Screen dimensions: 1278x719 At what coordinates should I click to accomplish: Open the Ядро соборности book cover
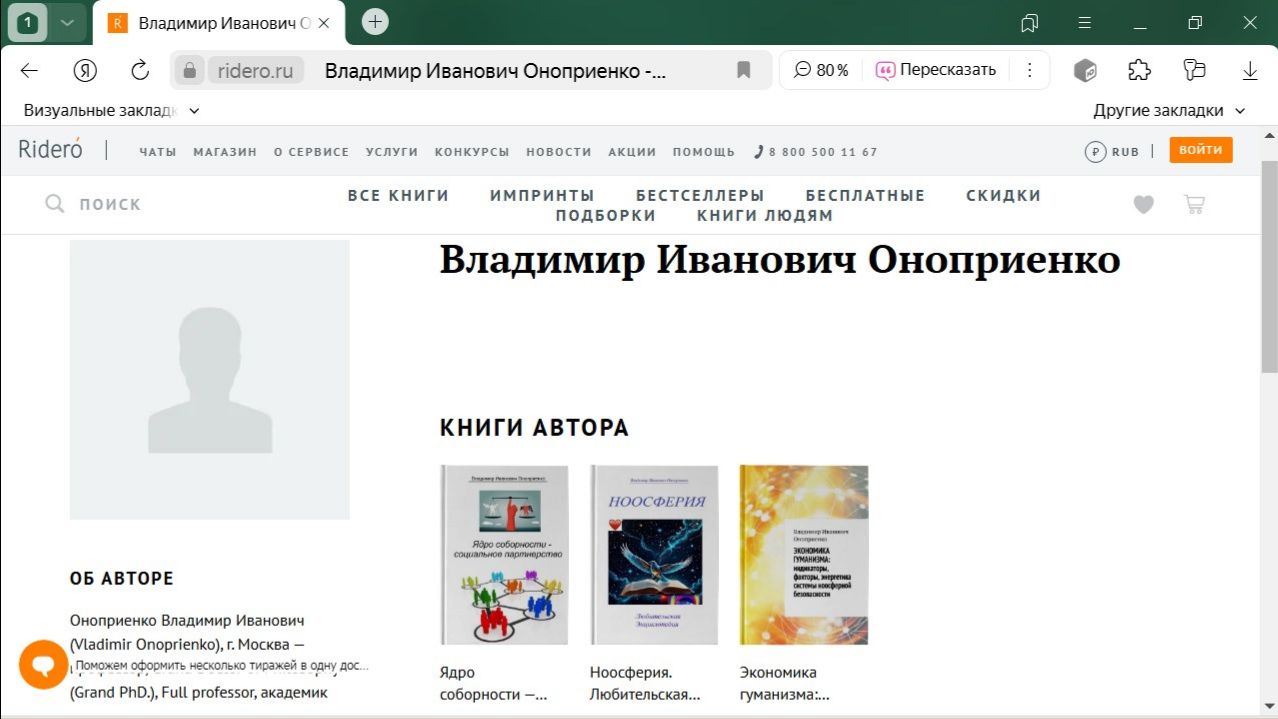point(505,554)
